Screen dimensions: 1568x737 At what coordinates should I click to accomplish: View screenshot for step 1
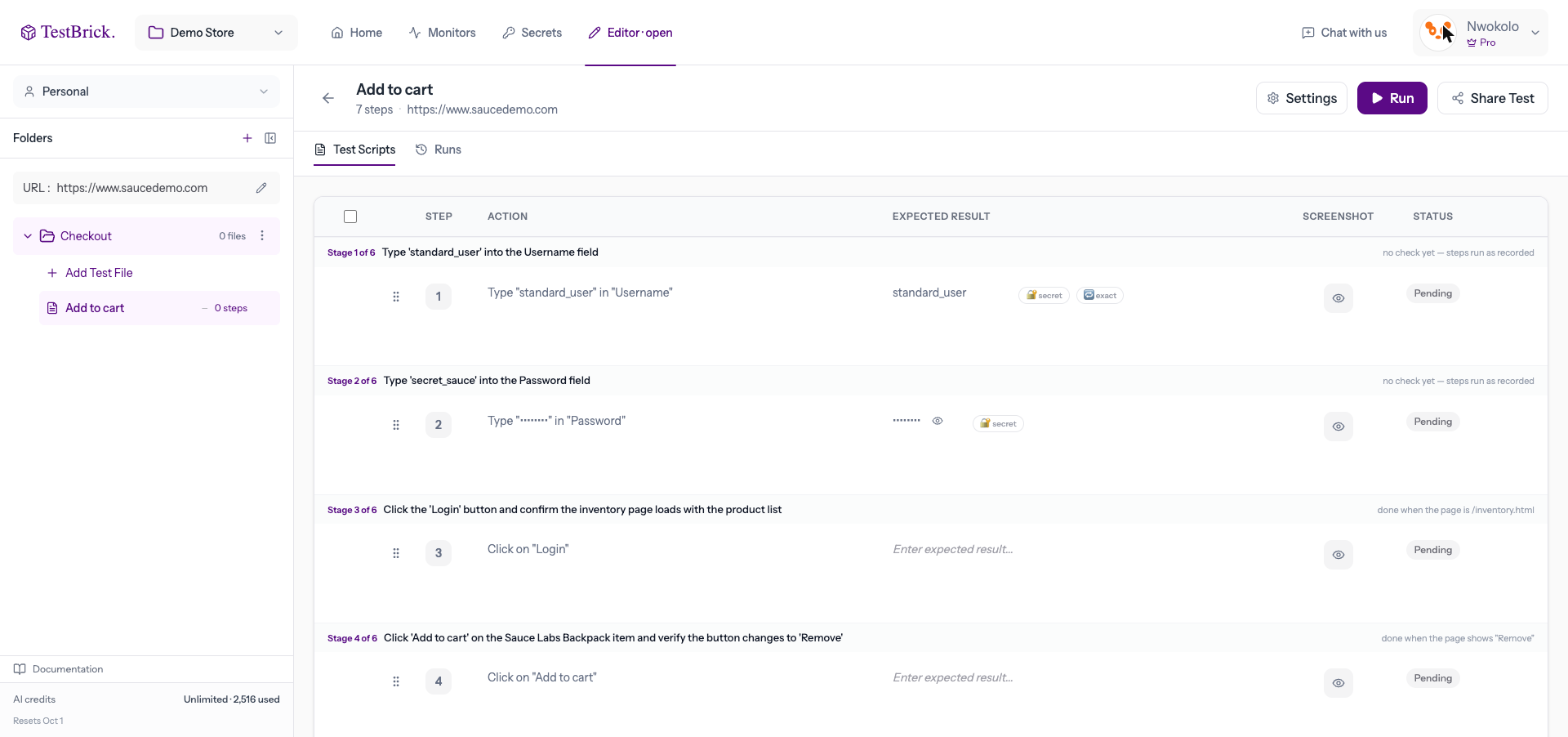coord(1338,298)
